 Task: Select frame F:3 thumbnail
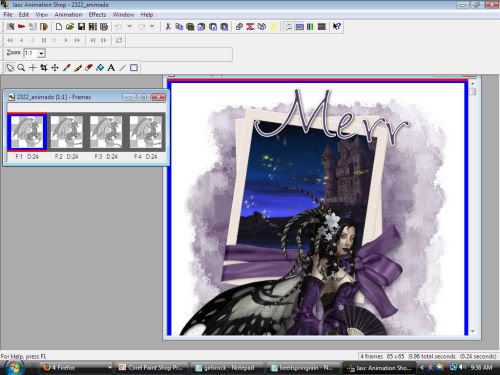[106, 132]
